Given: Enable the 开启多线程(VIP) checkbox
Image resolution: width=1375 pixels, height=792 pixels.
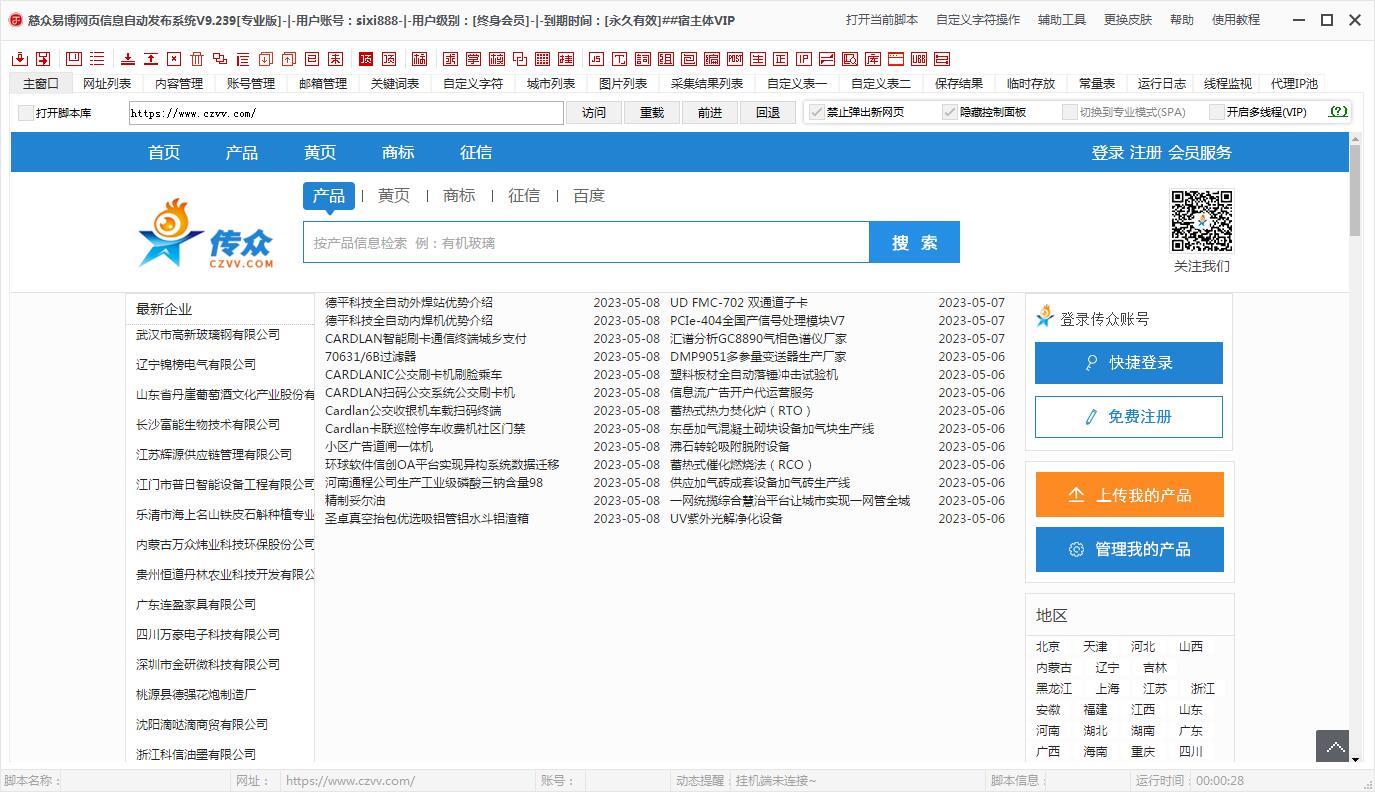Looking at the screenshot, I should [x=1216, y=112].
